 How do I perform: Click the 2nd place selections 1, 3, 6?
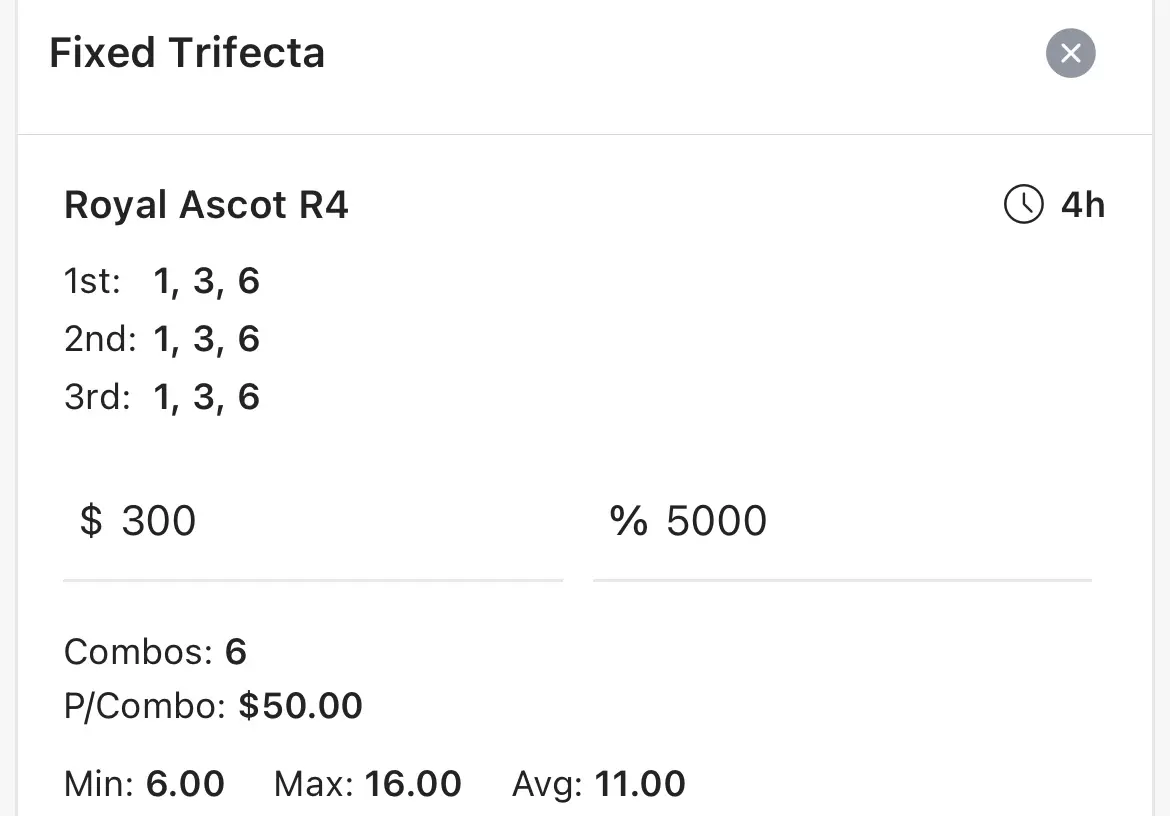pos(207,339)
